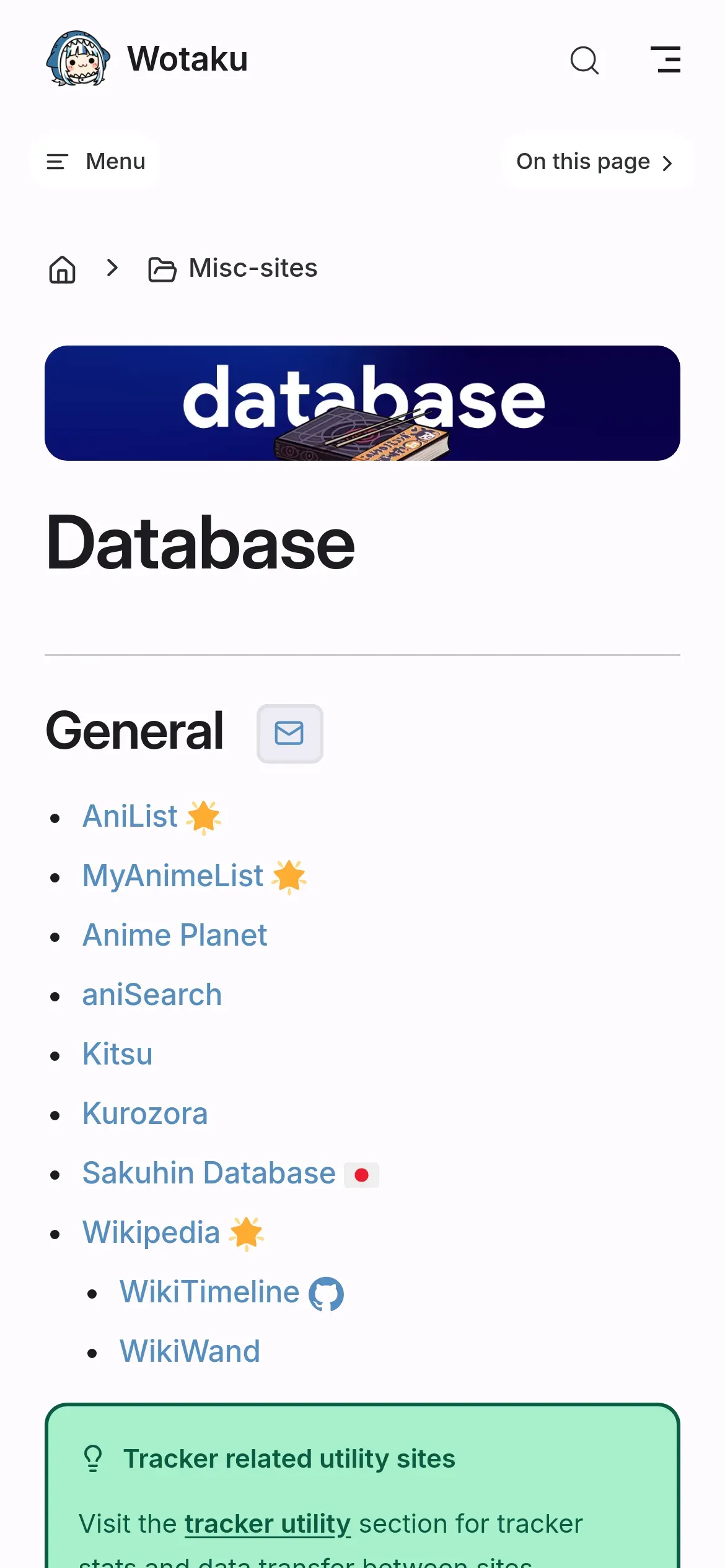
Task: Click the lightbulb icon in tip box
Action: [93, 1458]
